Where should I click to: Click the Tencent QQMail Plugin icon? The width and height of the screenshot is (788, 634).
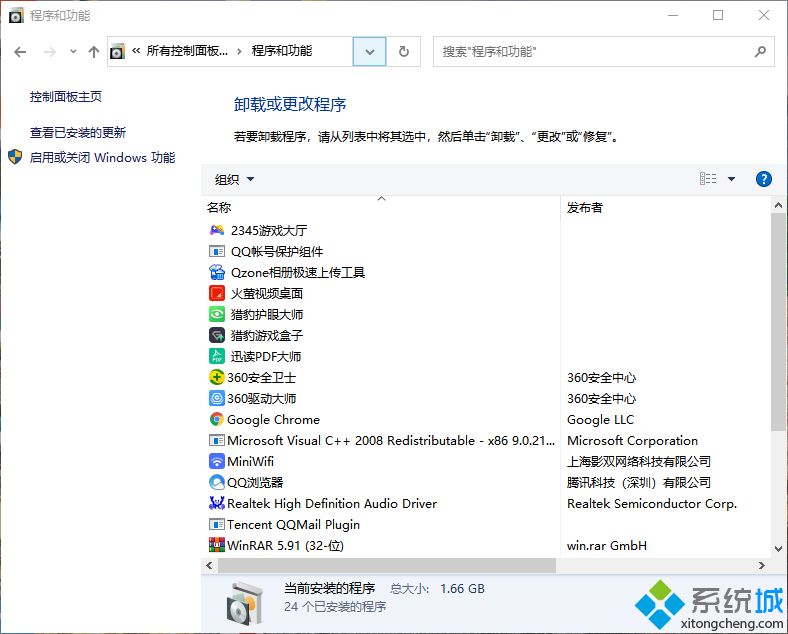pyautogui.click(x=217, y=524)
